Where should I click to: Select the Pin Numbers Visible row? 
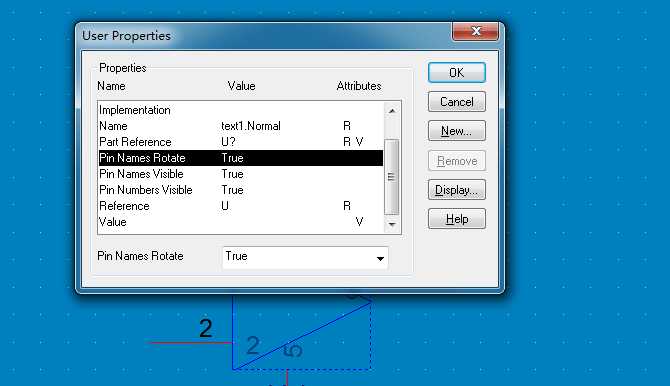click(x=241, y=190)
